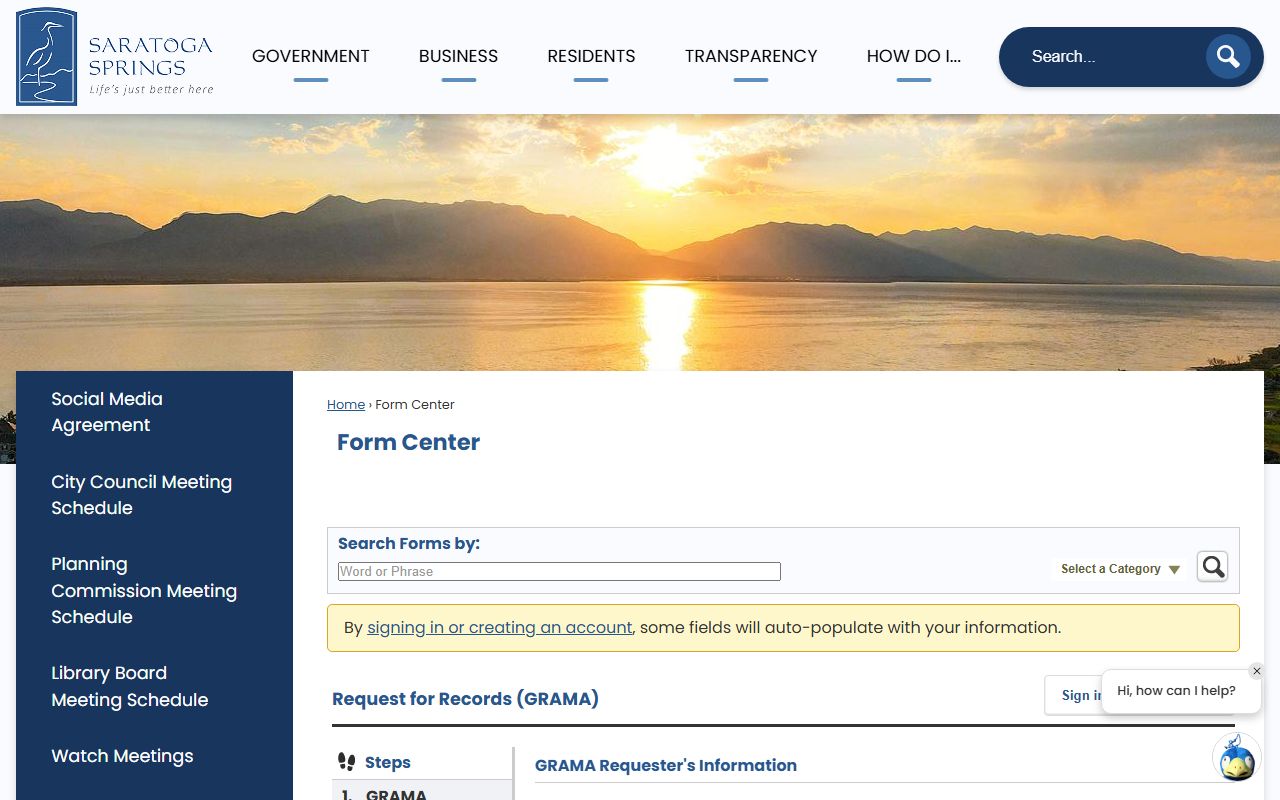Viewport: 1280px width, 800px height.
Task: Dismiss the 'Hi, how can I help?' bubble
Action: point(1257,671)
